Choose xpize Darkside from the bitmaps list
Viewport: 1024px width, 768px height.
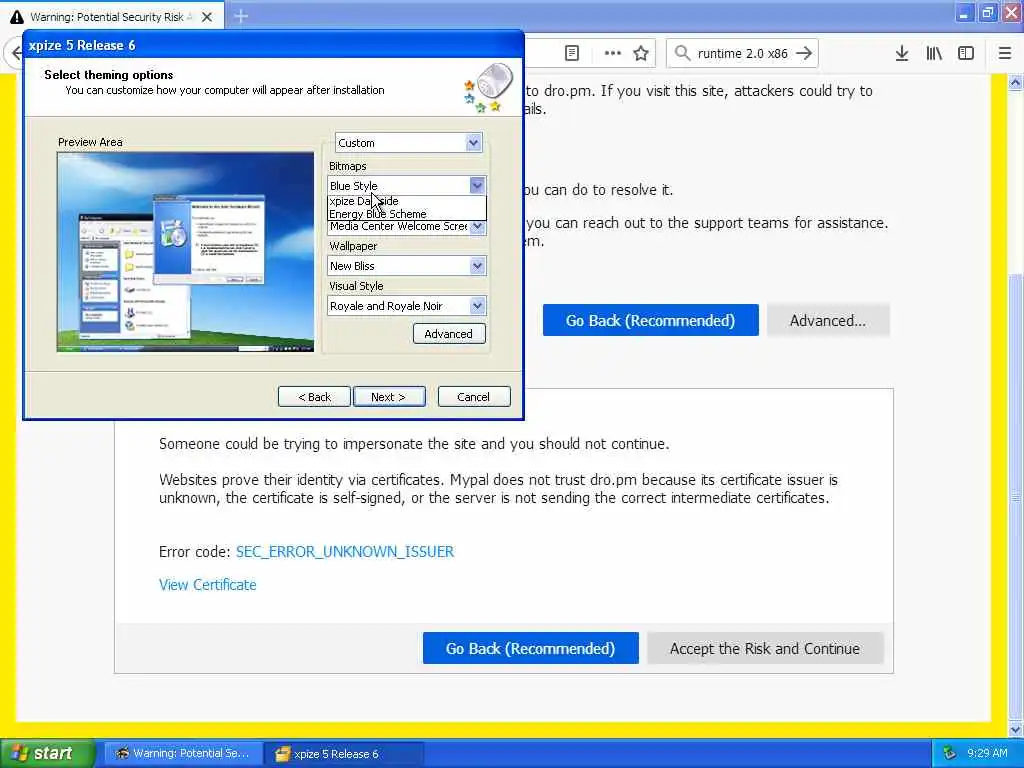(406, 201)
